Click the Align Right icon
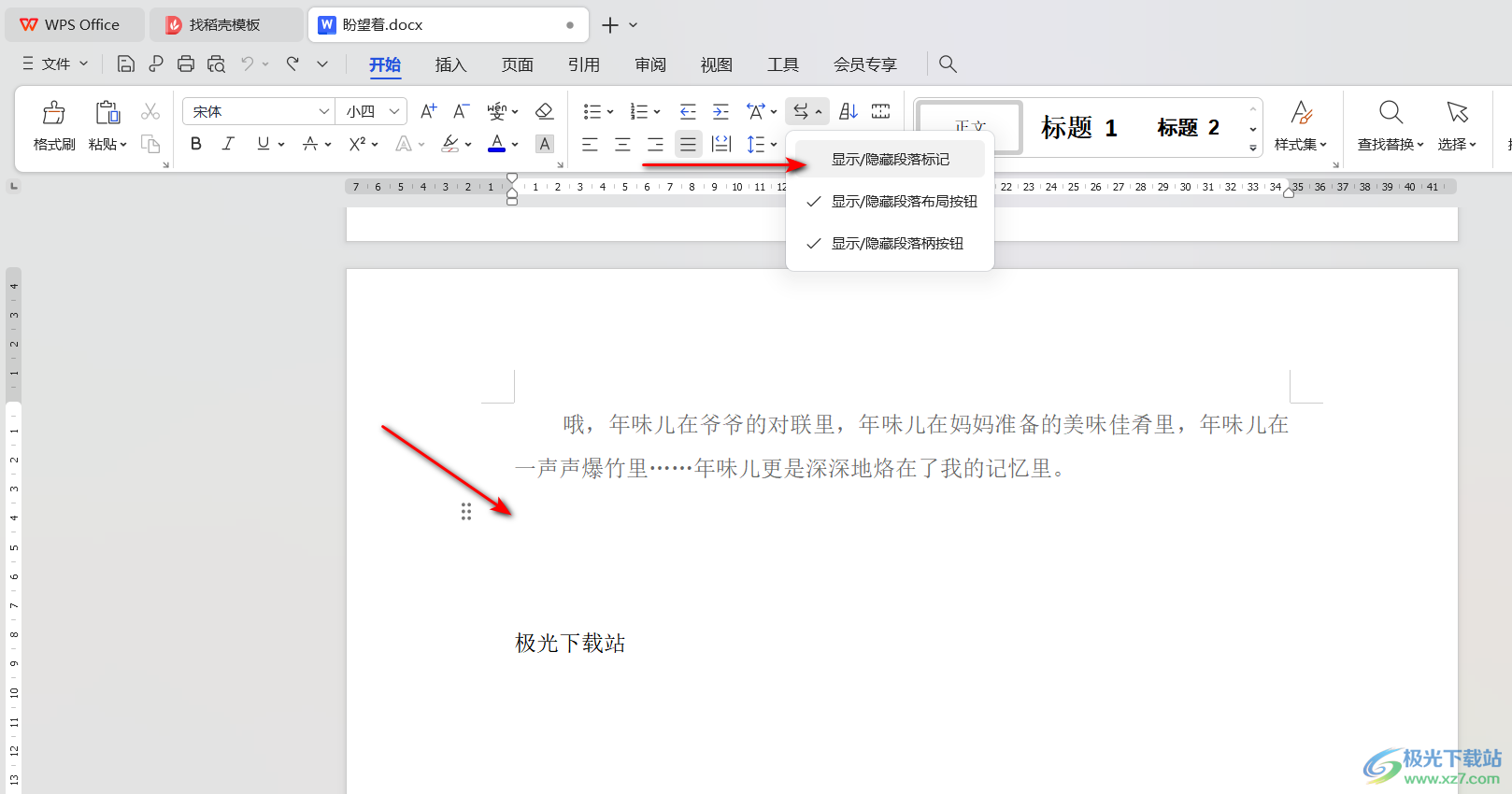 pyautogui.click(x=655, y=144)
